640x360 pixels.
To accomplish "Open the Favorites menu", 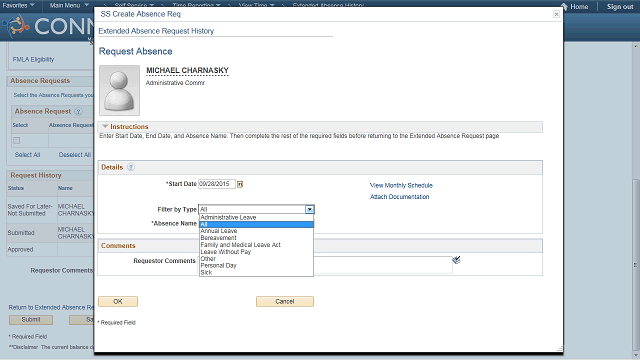I will (x=18, y=5).
